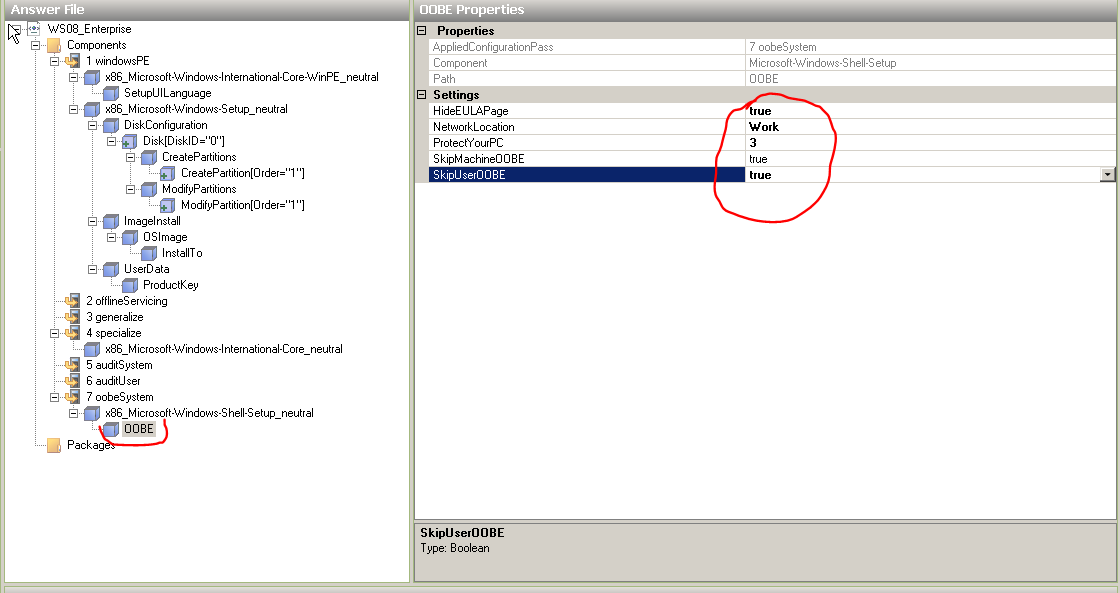Collapse the DiskConfiguration tree node
The width and height of the screenshot is (1120, 593).
[92, 125]
